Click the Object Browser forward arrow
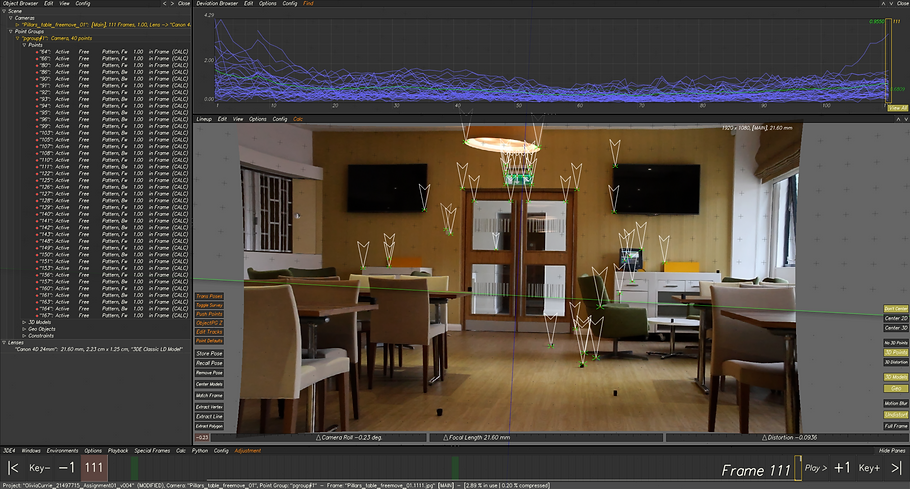 click(x=172, y=3)
